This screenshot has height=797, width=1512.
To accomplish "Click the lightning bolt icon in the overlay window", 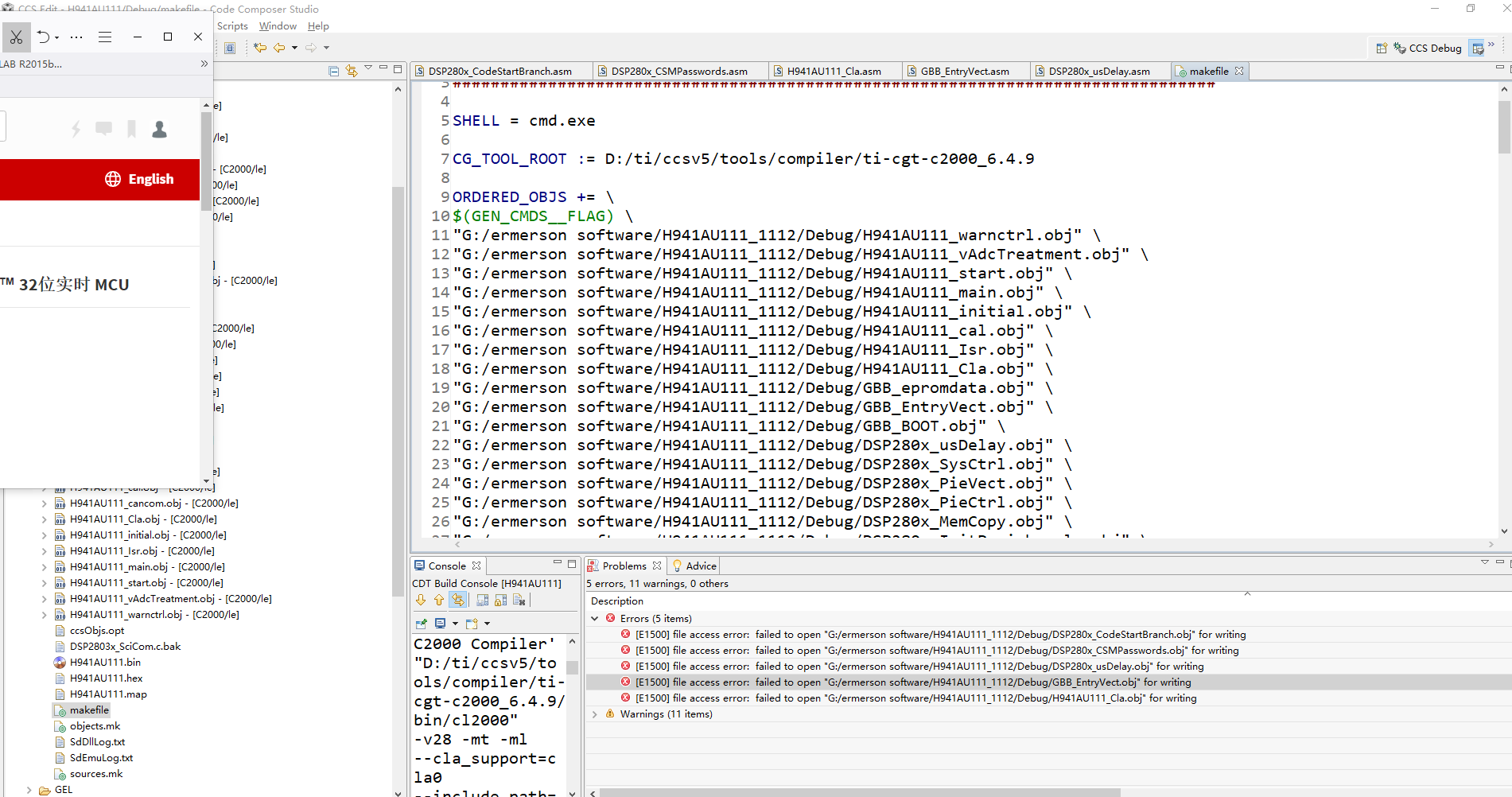I will (x=76, y=129).
